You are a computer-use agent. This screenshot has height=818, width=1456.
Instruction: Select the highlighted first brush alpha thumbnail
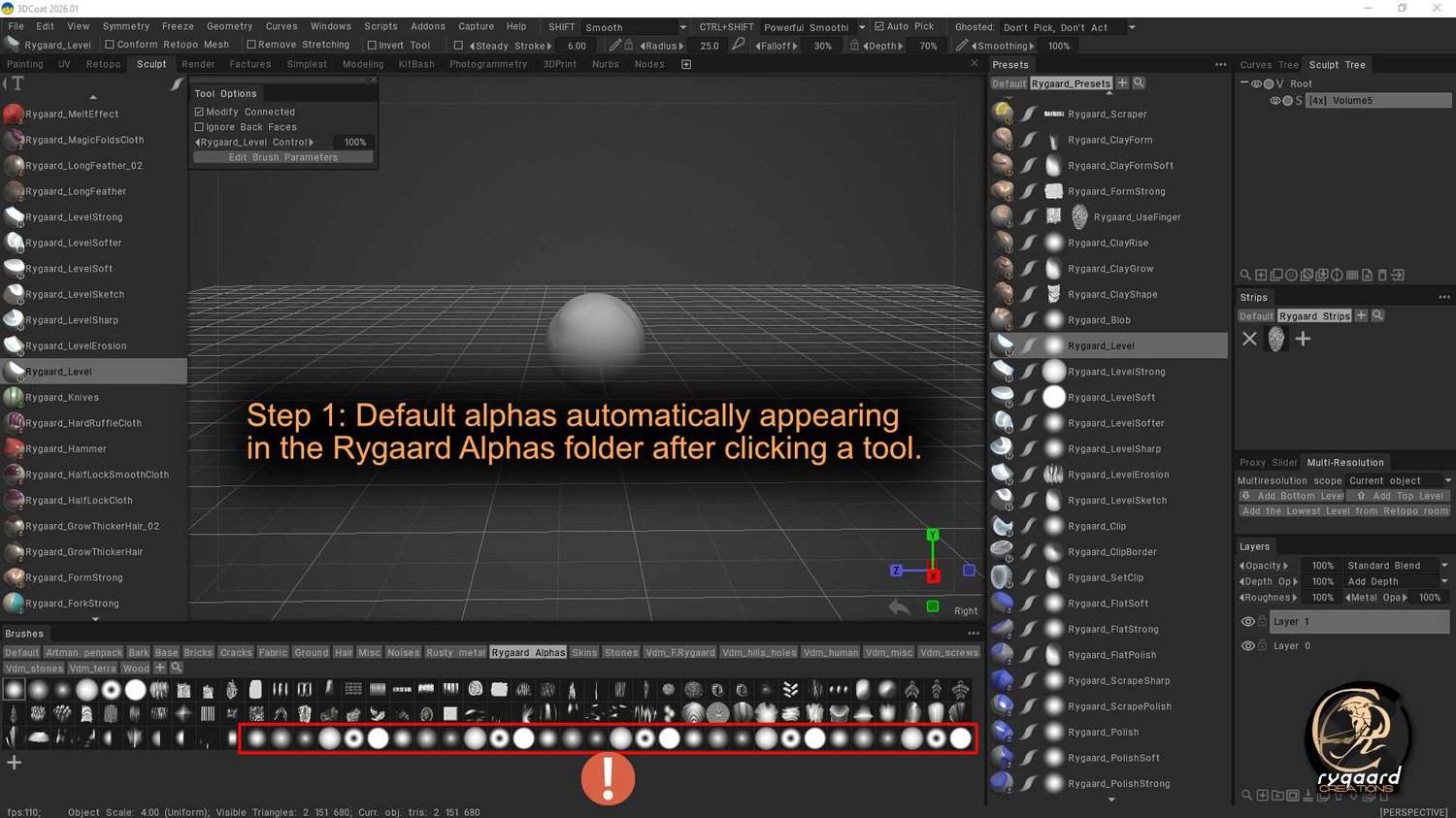pyautogui.click(x=14, y=690)
